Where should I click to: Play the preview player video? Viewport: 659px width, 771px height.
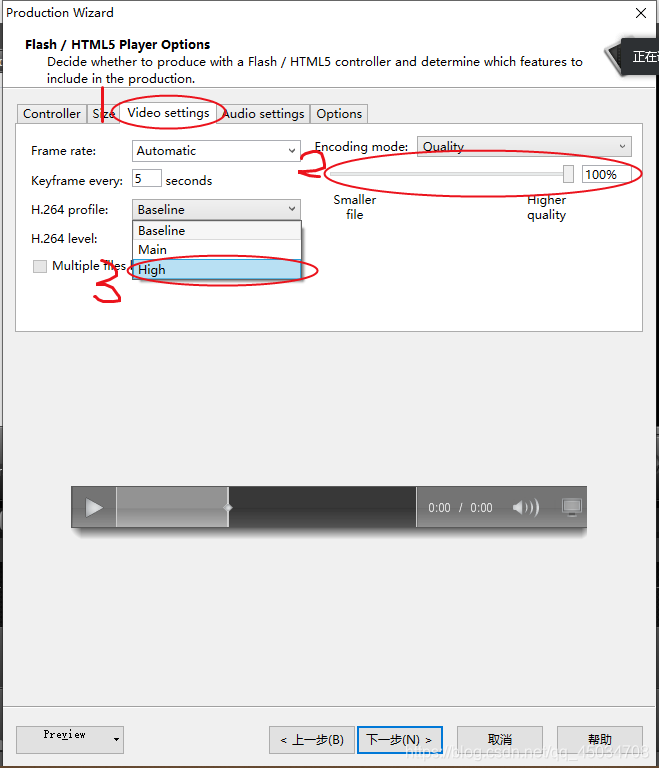point(94,507)
